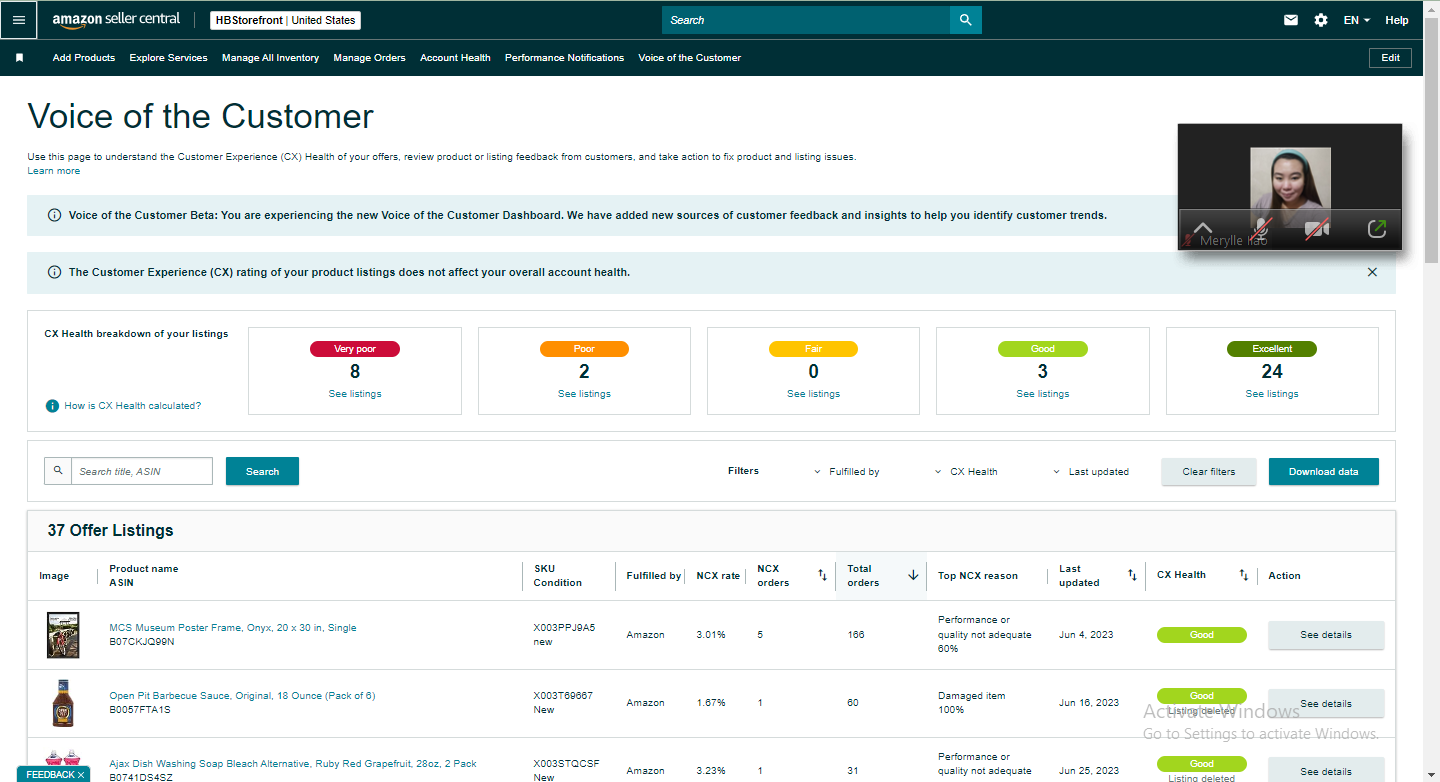Focus the Search title, ASIN field
Image resolution: width=1440 pixels, height=782 pixels.
click(142, 471)
